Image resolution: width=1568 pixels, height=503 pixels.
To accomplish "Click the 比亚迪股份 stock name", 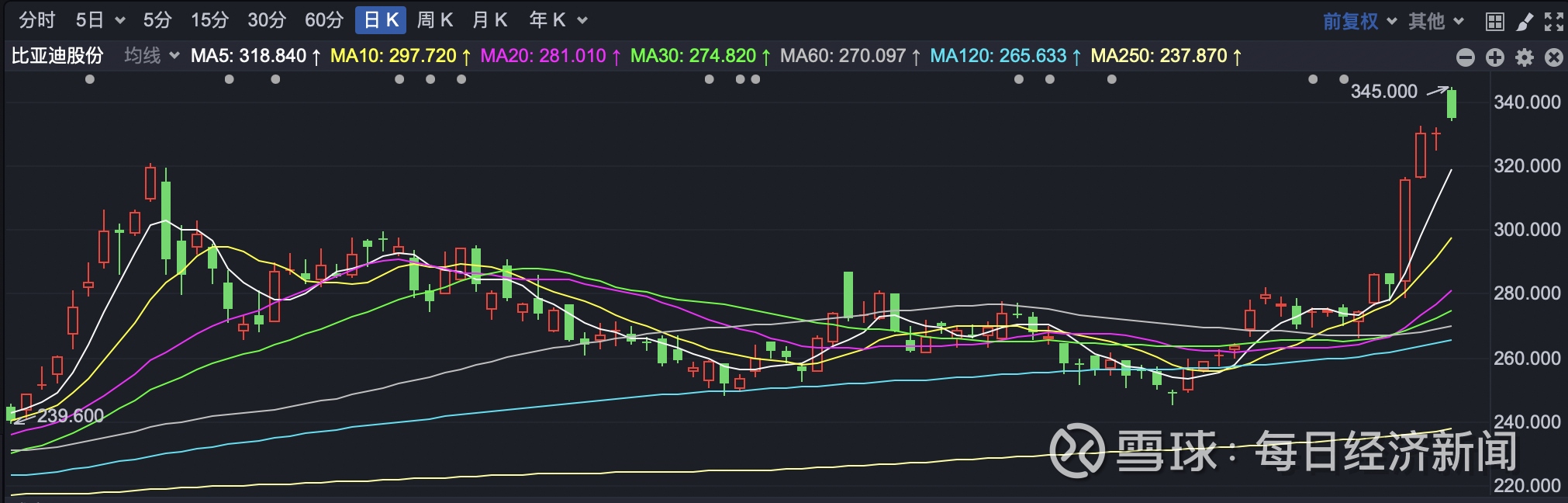I will click(57, 56).
